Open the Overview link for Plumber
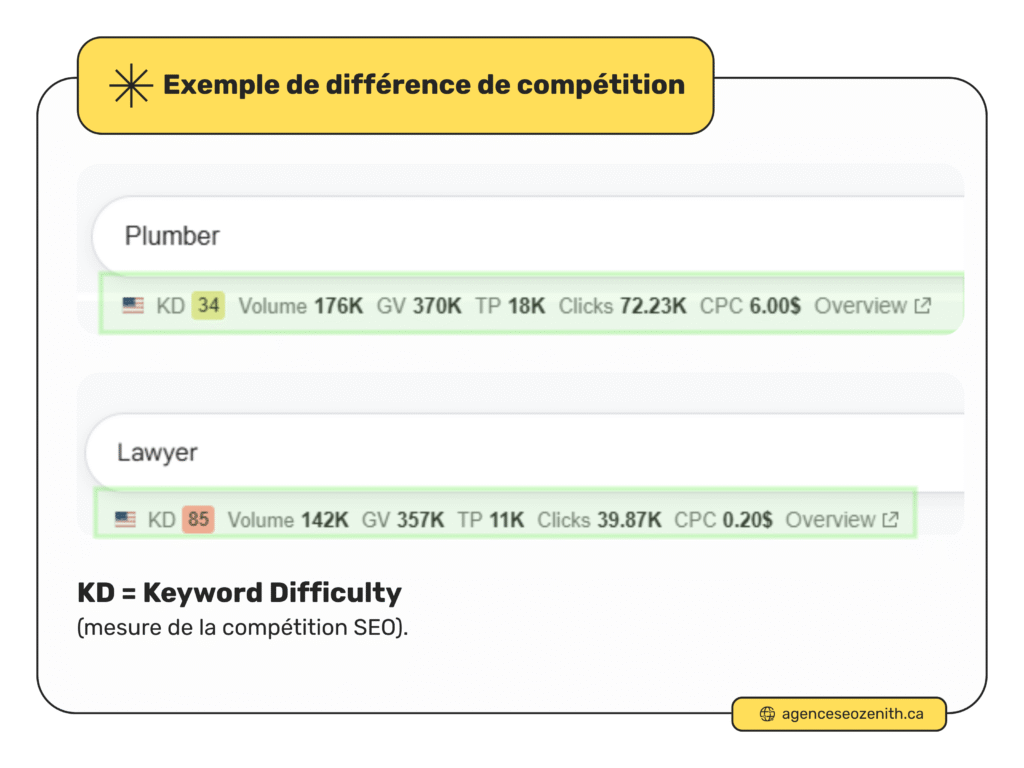This screenshot has height=768, width=1024. point(860,306)
